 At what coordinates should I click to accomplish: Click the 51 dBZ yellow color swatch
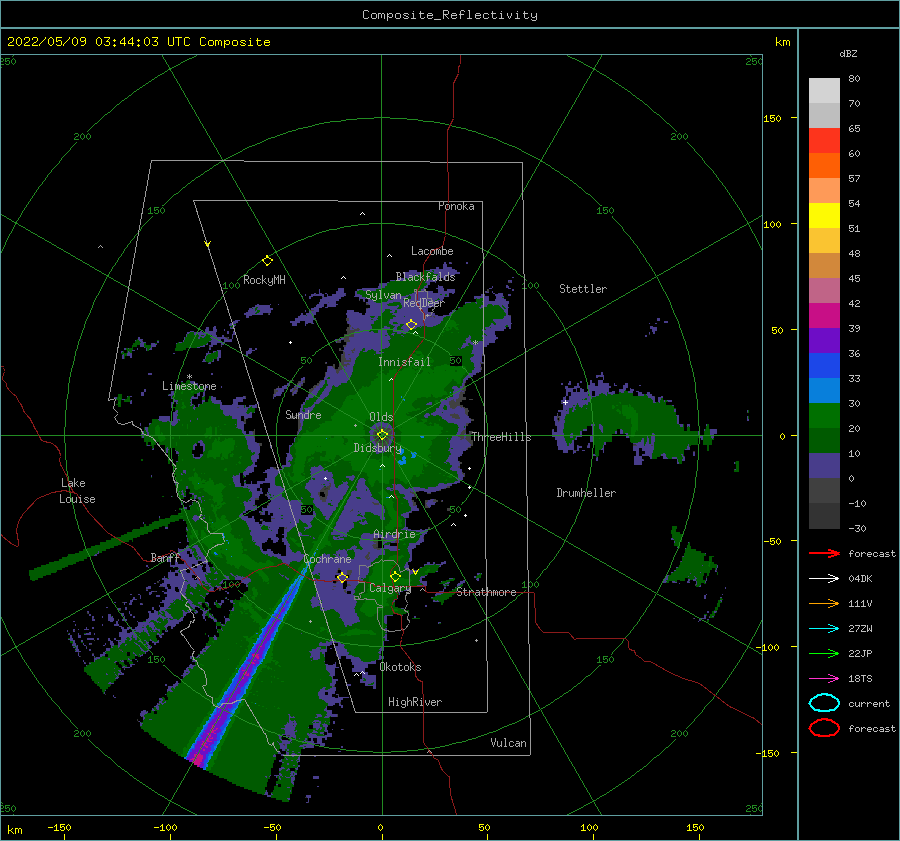[824, 215]
